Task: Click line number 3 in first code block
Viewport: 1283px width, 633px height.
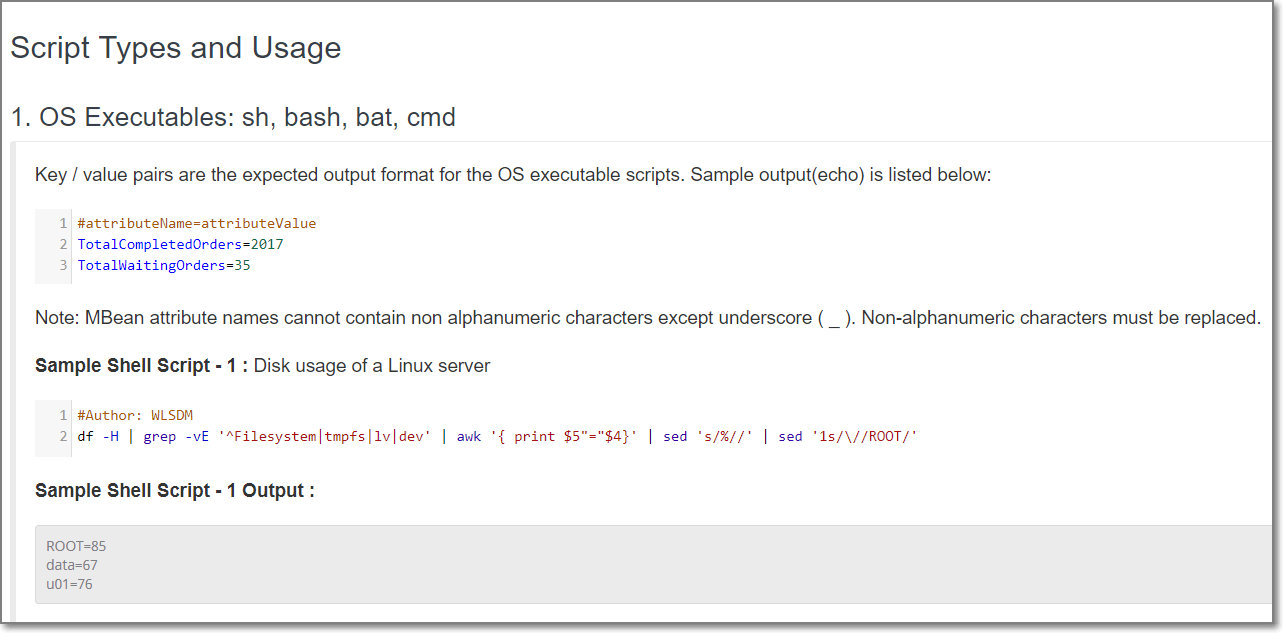Action: pos(63,265)
